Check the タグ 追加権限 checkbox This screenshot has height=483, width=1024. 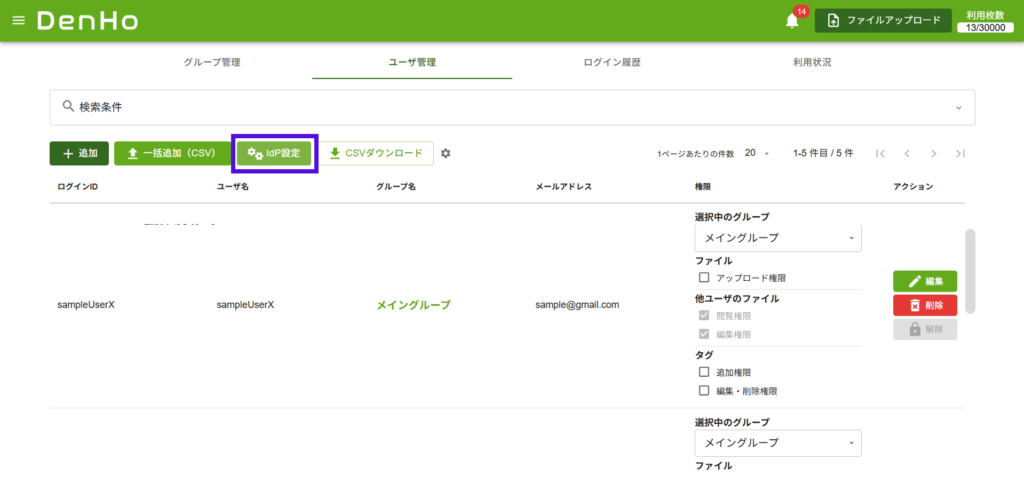(704, 372)
